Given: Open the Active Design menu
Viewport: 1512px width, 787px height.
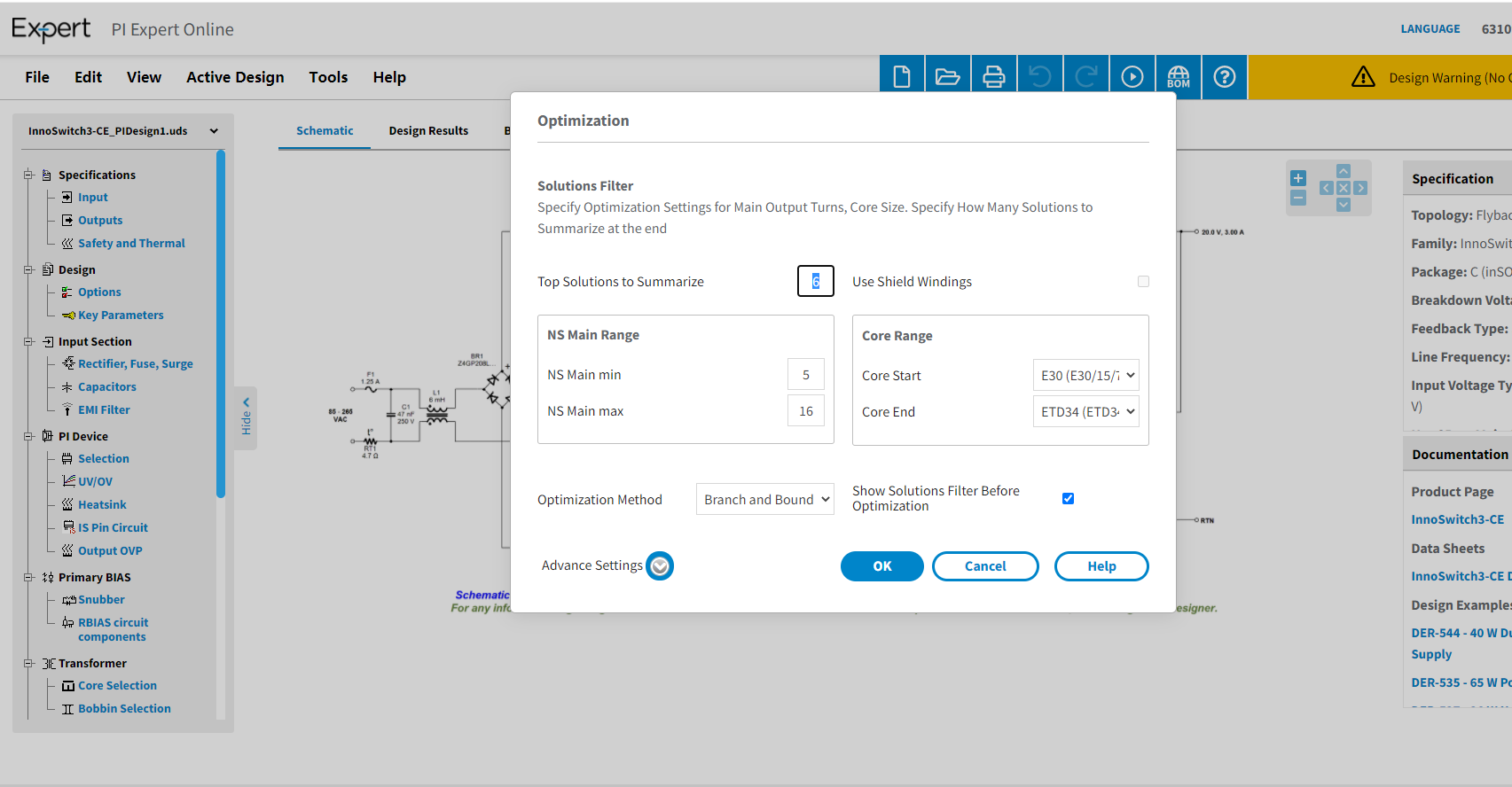Looking at the screenshot, I should (235, 77).
